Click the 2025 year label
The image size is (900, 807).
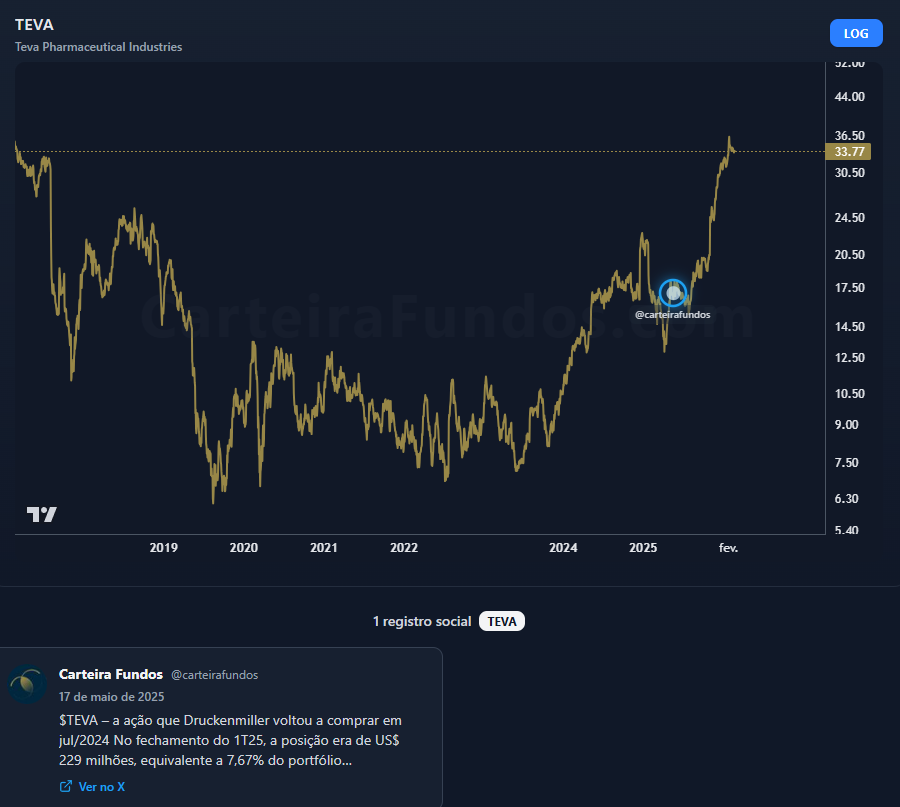pos(643,548)
